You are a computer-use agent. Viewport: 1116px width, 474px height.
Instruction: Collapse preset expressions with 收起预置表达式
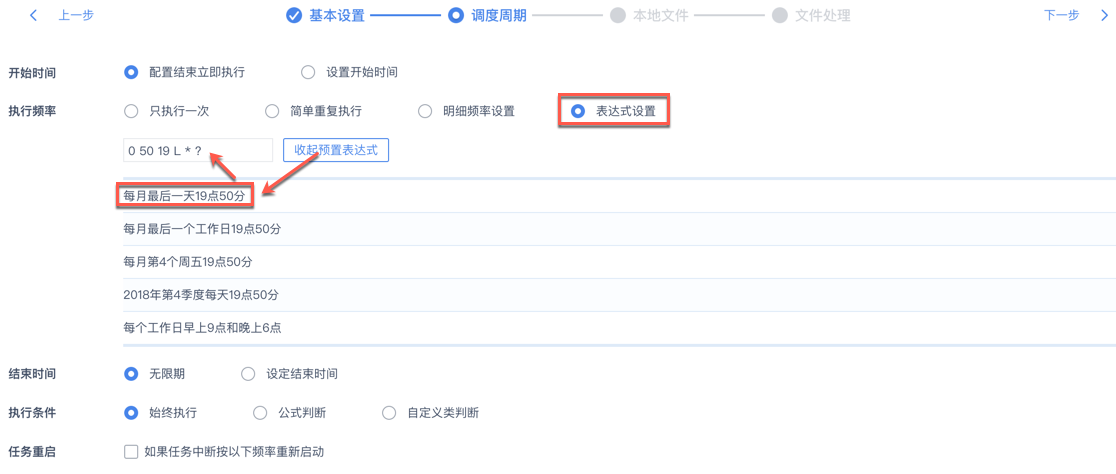pyautogui.click(x=336, y=150)
